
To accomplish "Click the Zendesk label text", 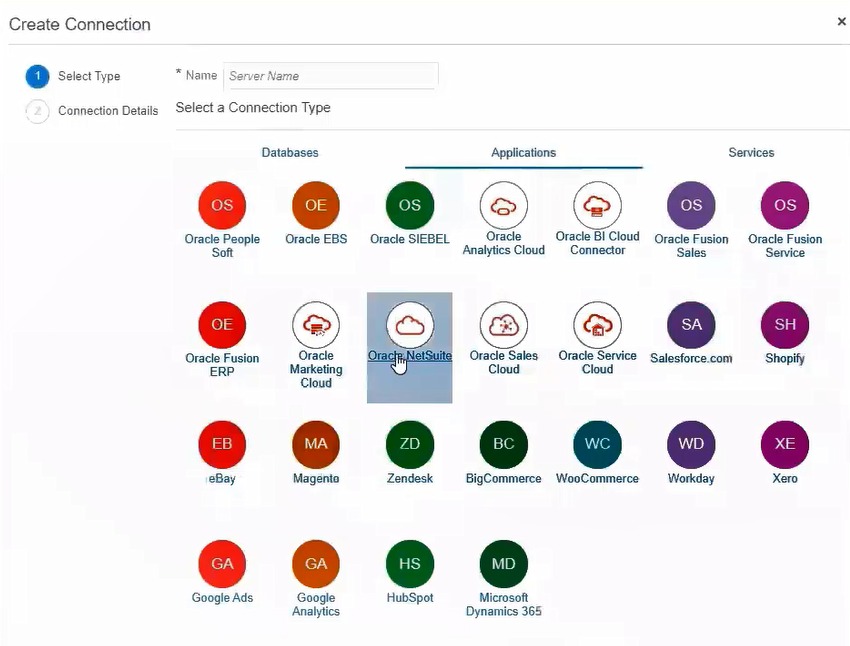I will [x=410, y=479].
